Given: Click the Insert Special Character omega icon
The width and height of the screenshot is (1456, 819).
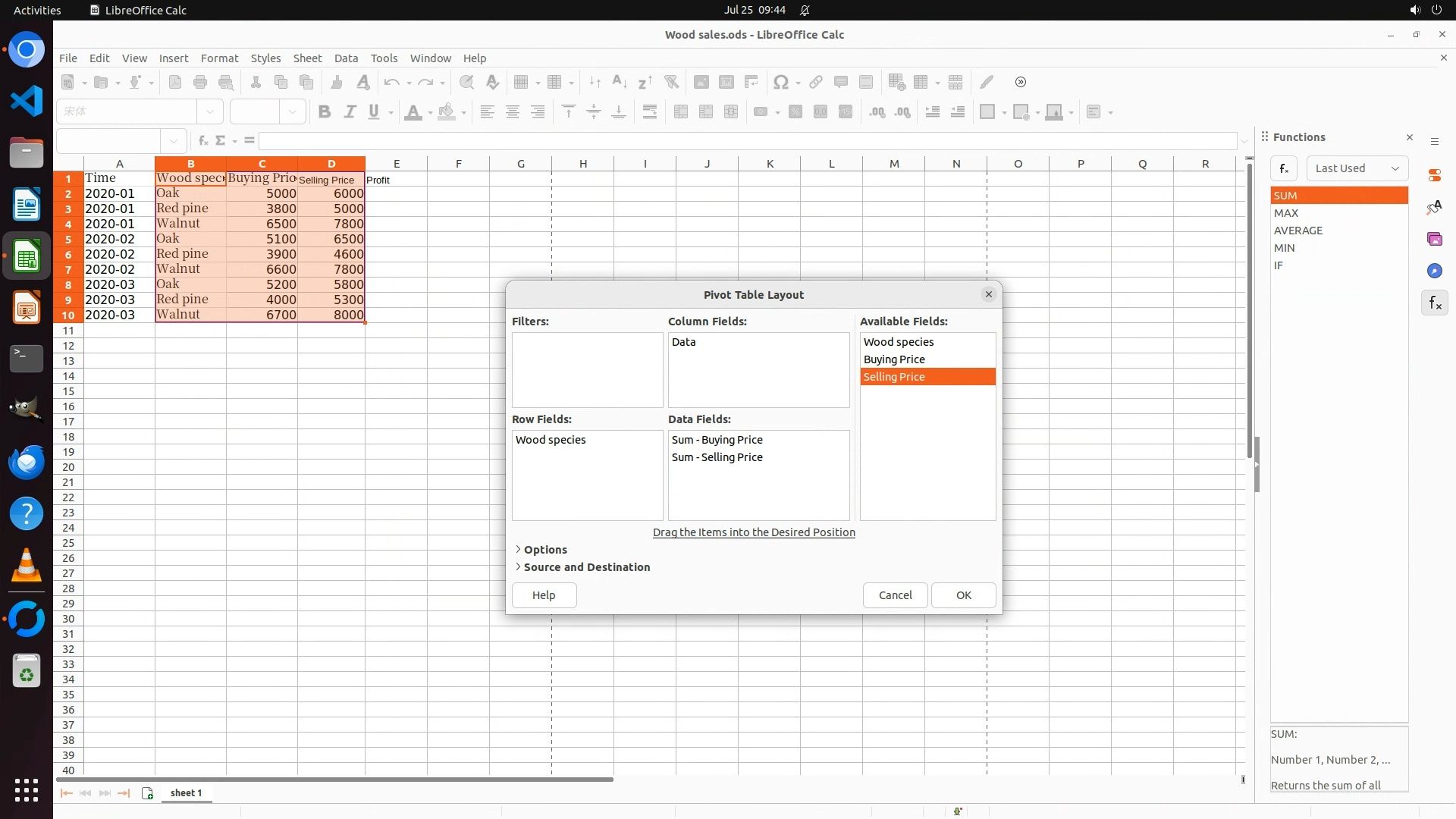Looking at the screenshot, I should tap(780, 82).
